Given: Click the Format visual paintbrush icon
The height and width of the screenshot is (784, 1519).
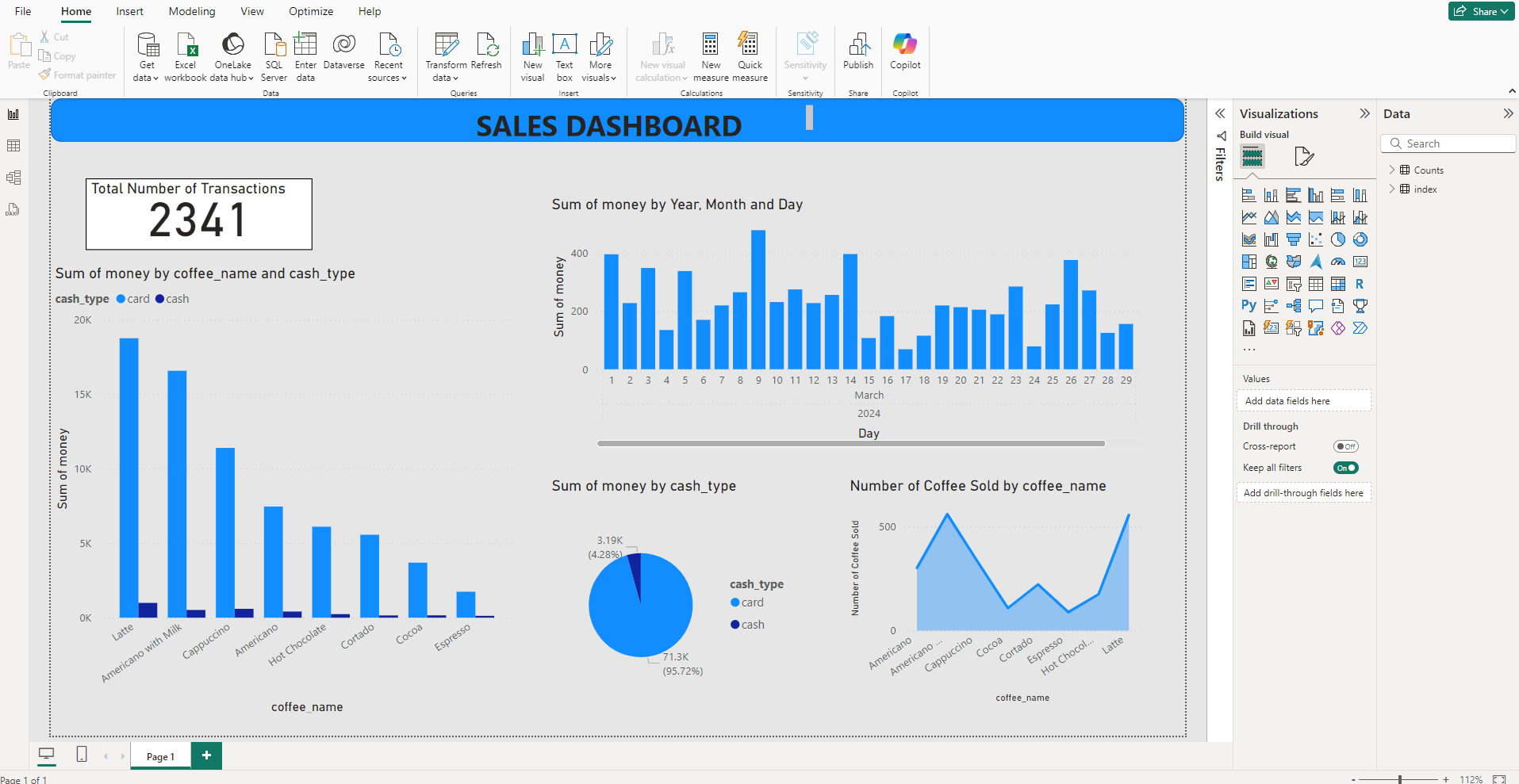Looking at the screenshot, I should tap(1303, 156).
